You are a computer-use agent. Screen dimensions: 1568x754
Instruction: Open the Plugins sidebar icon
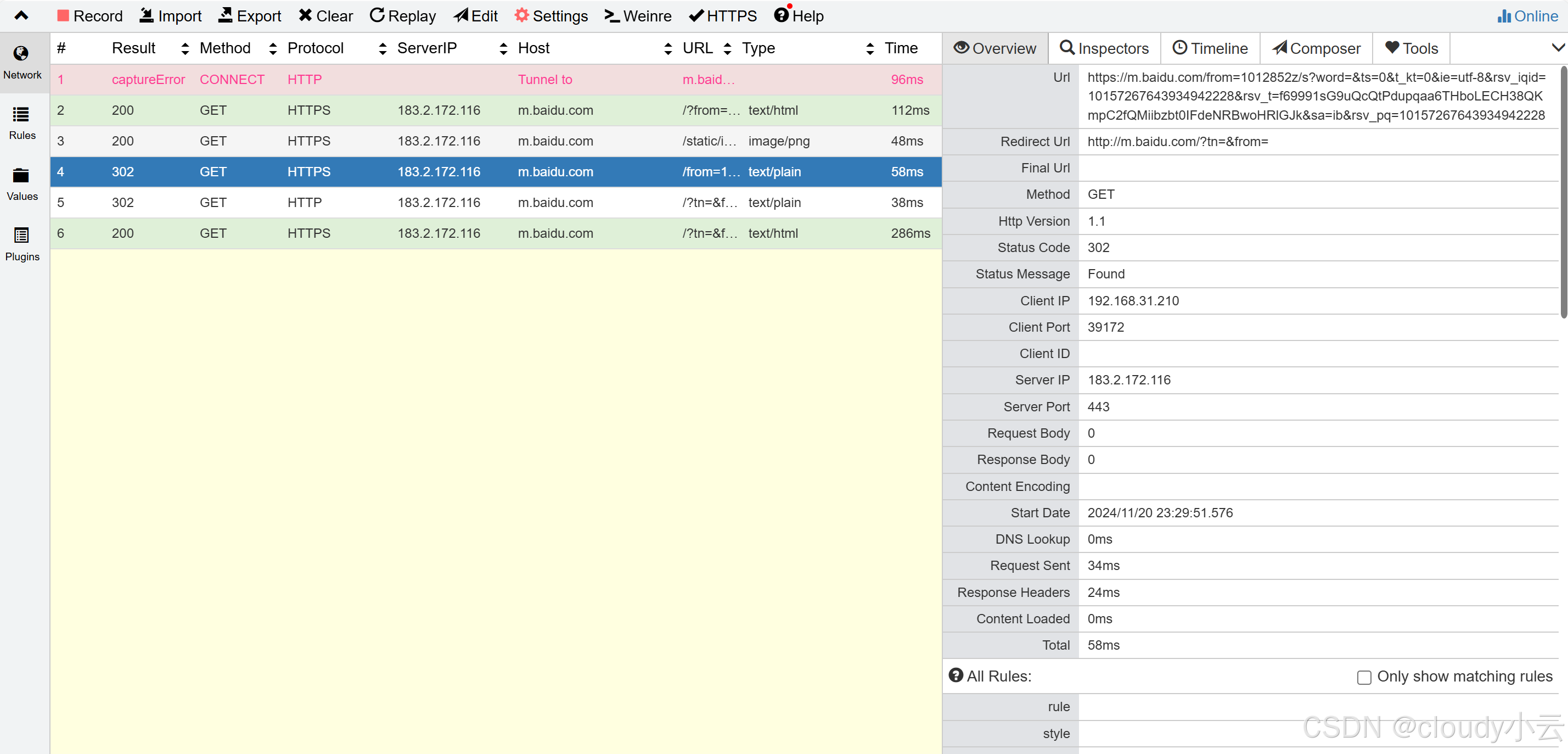point(21,236)
